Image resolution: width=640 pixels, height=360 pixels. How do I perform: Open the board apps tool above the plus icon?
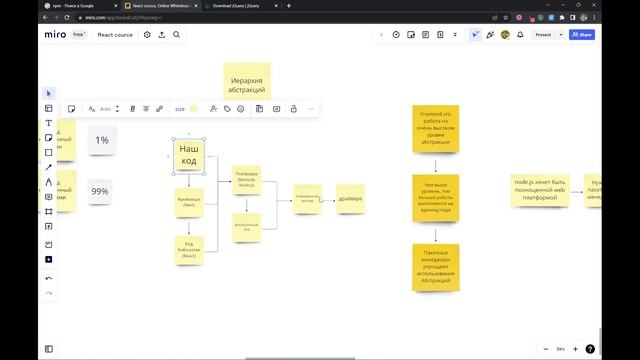click(x=49, y=244)
